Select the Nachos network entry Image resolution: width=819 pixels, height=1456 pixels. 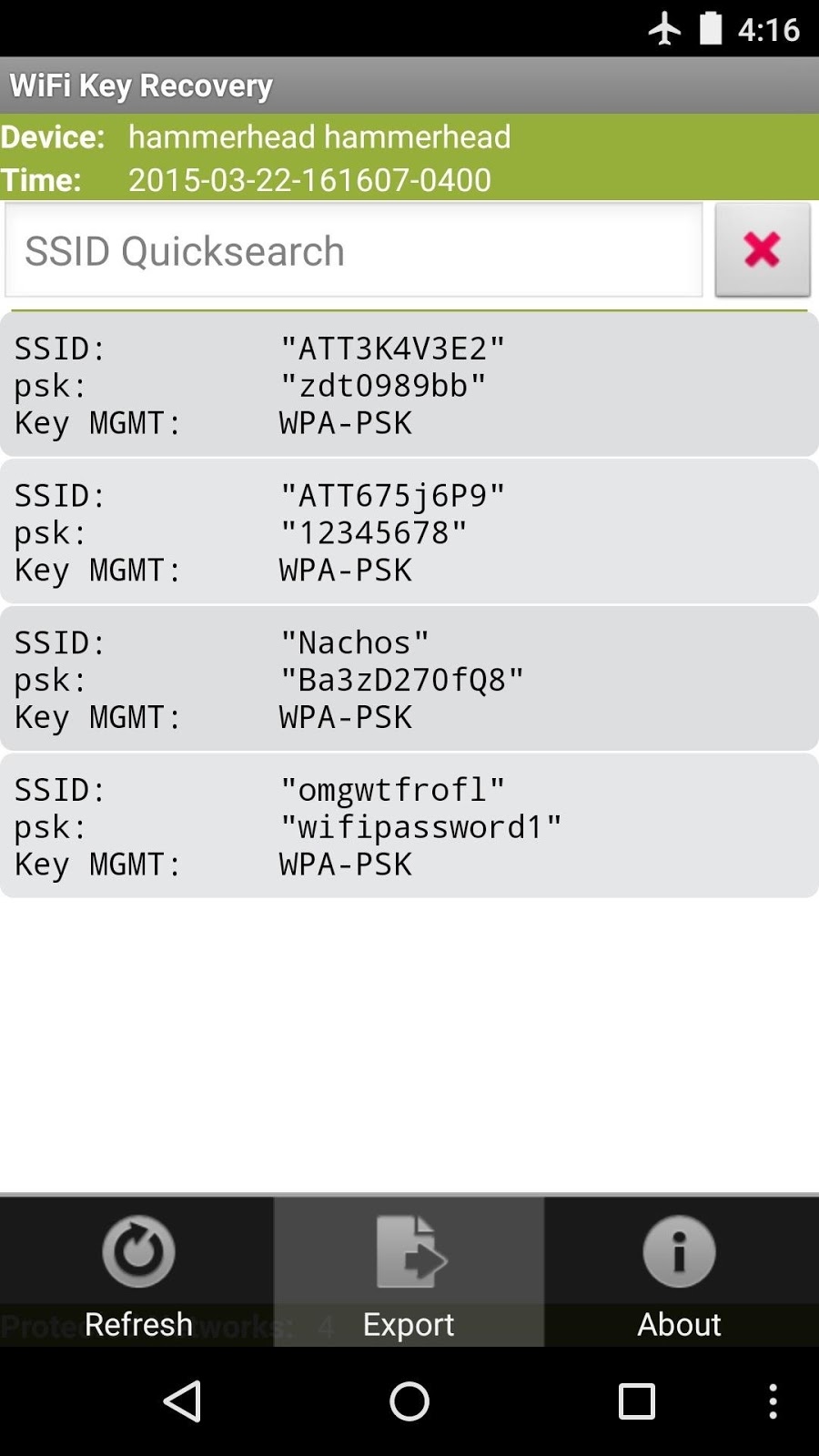coord(409,679)
